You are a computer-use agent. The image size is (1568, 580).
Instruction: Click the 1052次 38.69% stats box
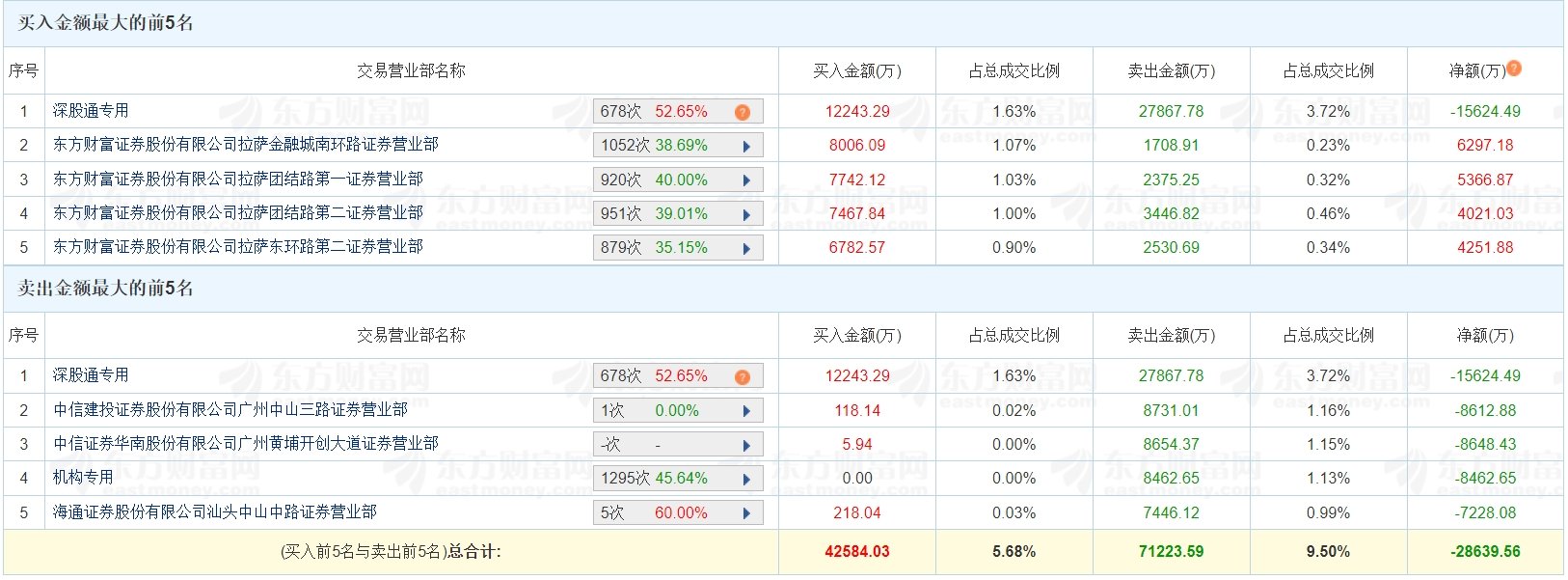678,146
